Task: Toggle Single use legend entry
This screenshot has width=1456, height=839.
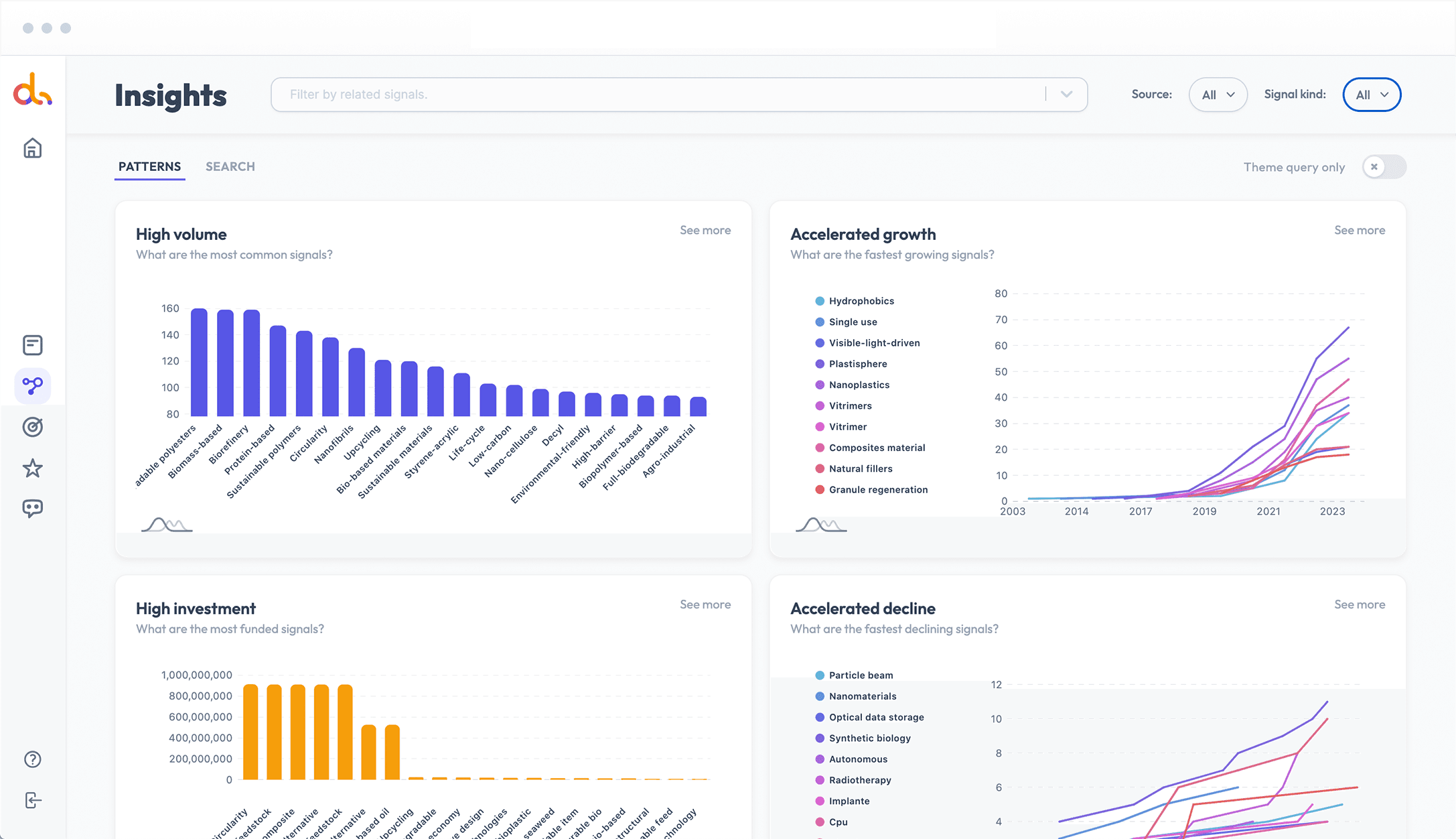Action: (846, 322)
